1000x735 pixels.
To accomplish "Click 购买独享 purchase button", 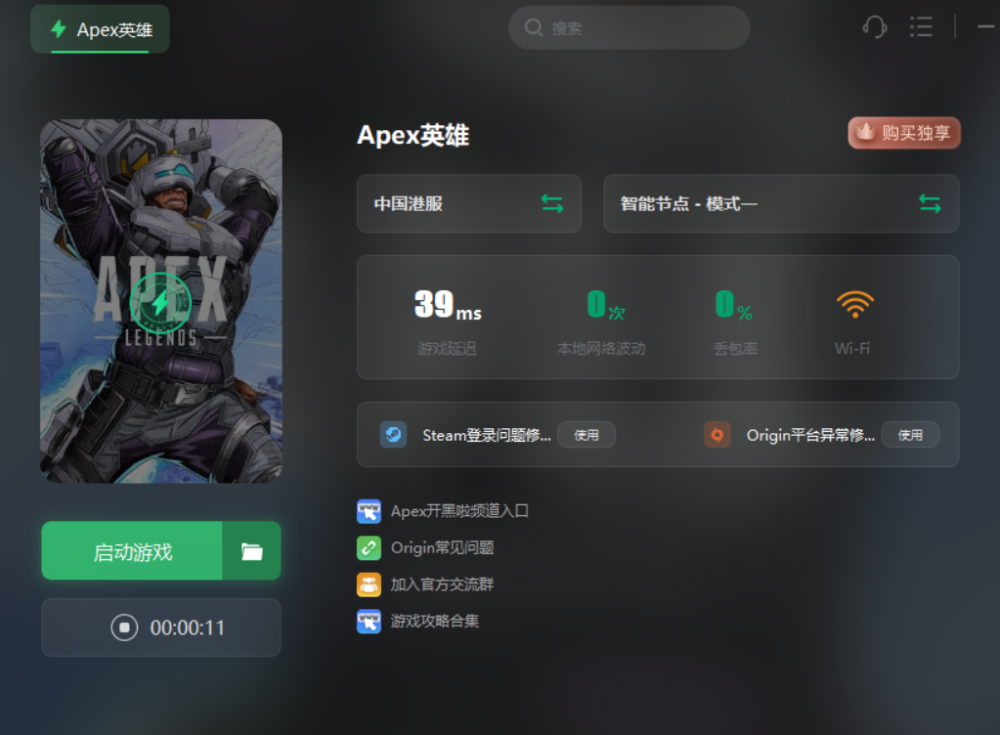I will tap(904, 133).
